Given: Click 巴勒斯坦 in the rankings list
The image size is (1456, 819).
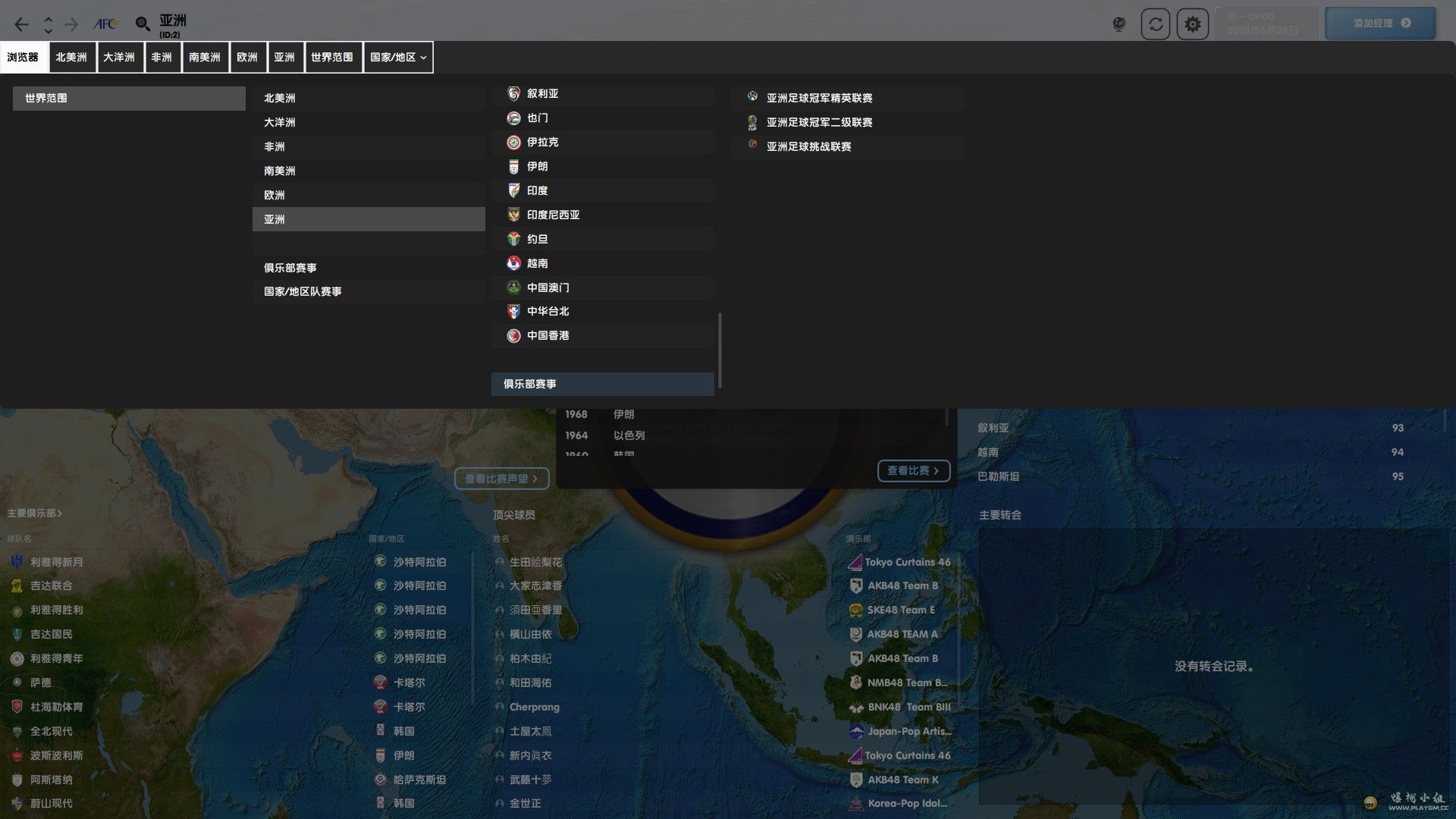Looking at the screenshot, I should [998, 476].
